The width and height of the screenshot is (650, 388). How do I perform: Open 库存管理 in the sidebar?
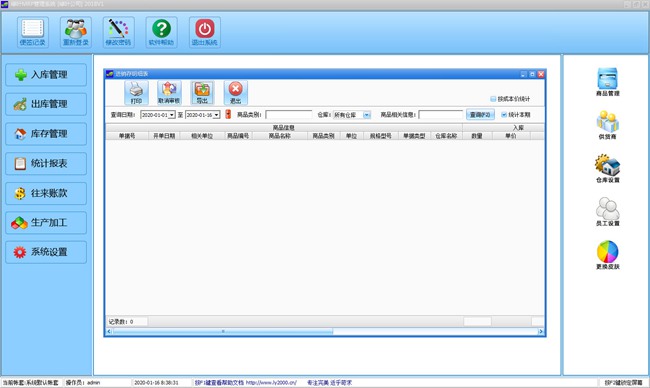[x=46, y=134]
